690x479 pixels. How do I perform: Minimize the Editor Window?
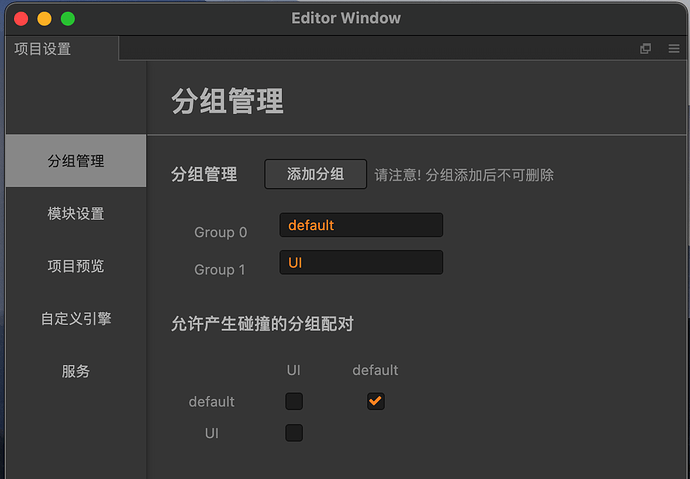[44, 18]
